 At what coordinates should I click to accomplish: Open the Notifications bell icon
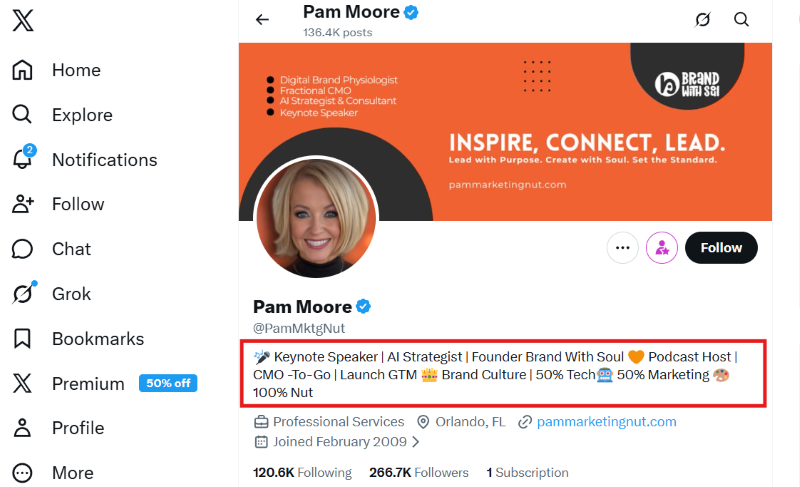(x=22, y=159)
